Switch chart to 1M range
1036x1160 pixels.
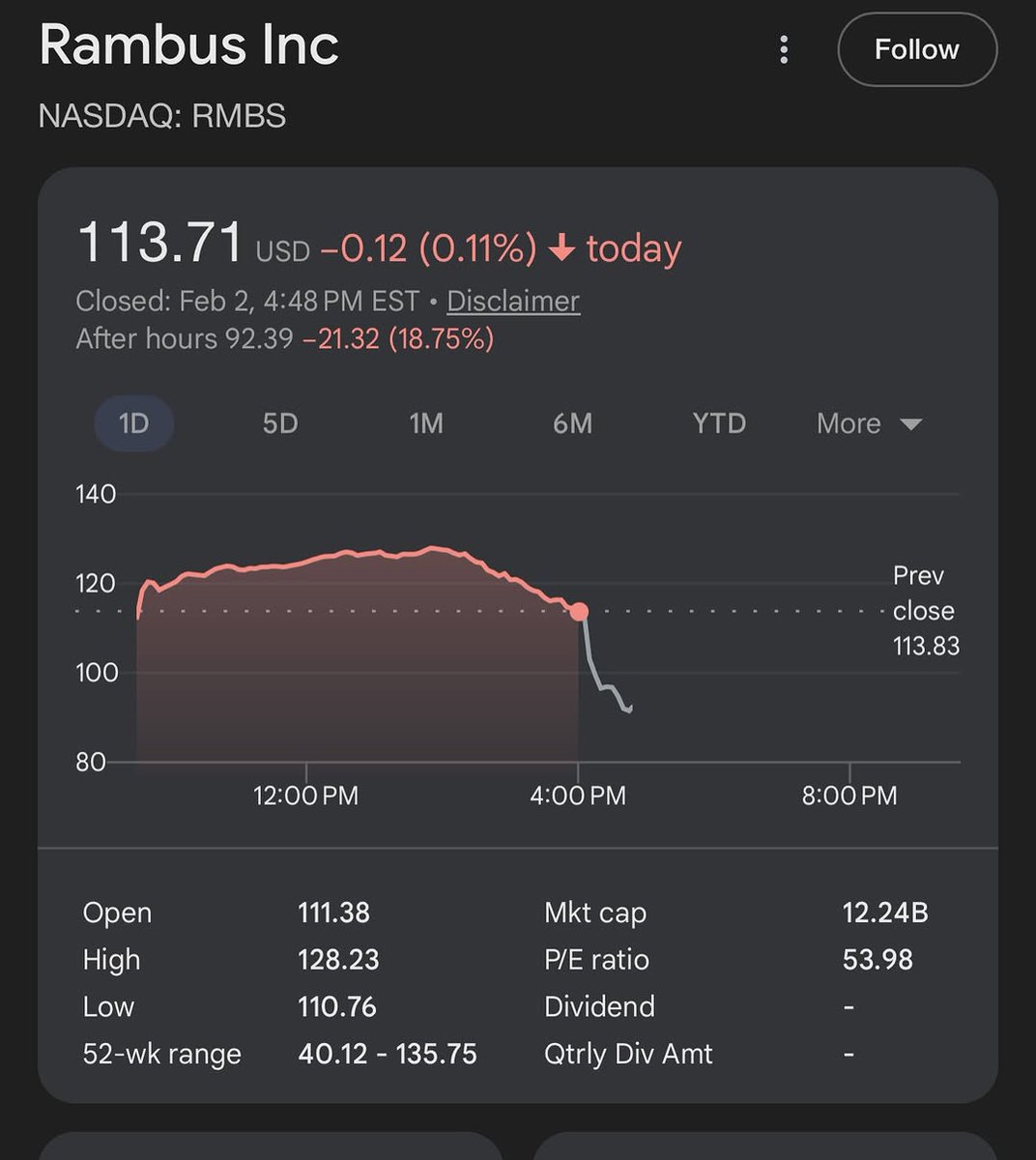click(x=426, y=423)
